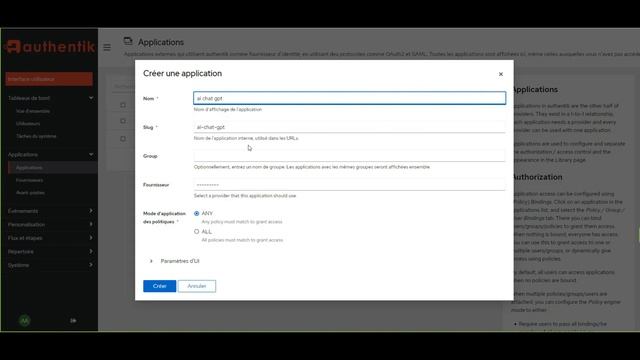The image size is (640, 360).
Task: Click the Nom d'affichage de l'application hint
Action: point(228,109)
